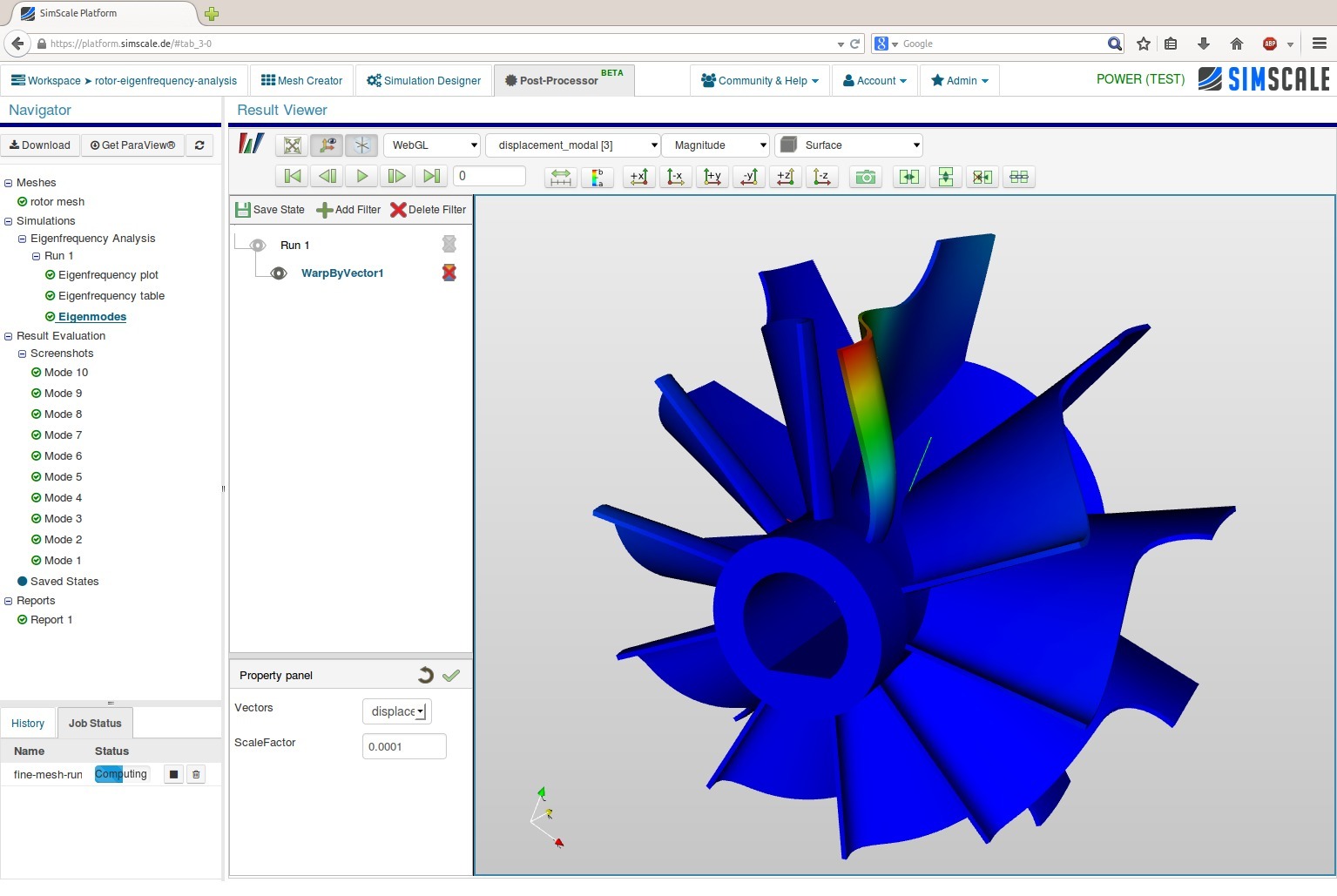Click the ScaleFactor input field
This screenshot has height=896, width=1337.
(x=404, y=746)
